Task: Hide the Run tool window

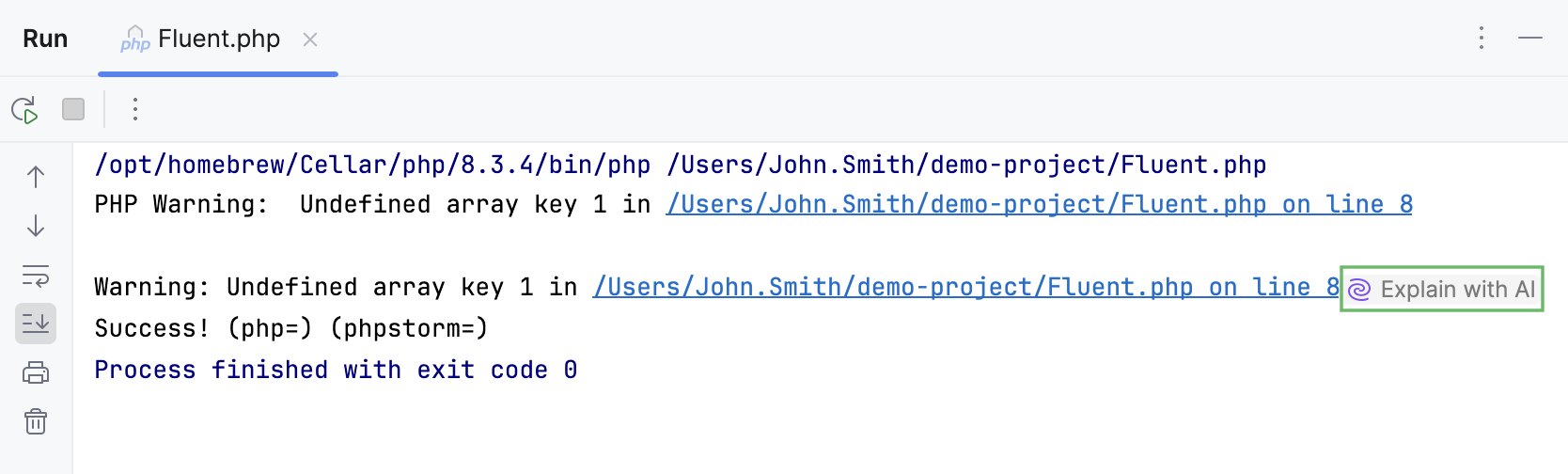Action: click(x=1530, y=38)
